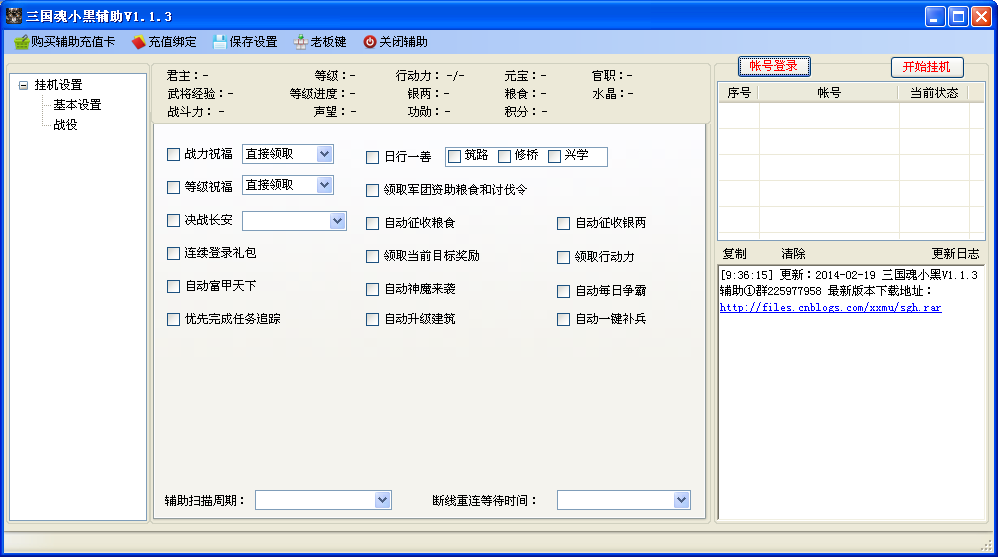Open the files.cnblogs.com download link
The image size is (998, 557).
830,307
